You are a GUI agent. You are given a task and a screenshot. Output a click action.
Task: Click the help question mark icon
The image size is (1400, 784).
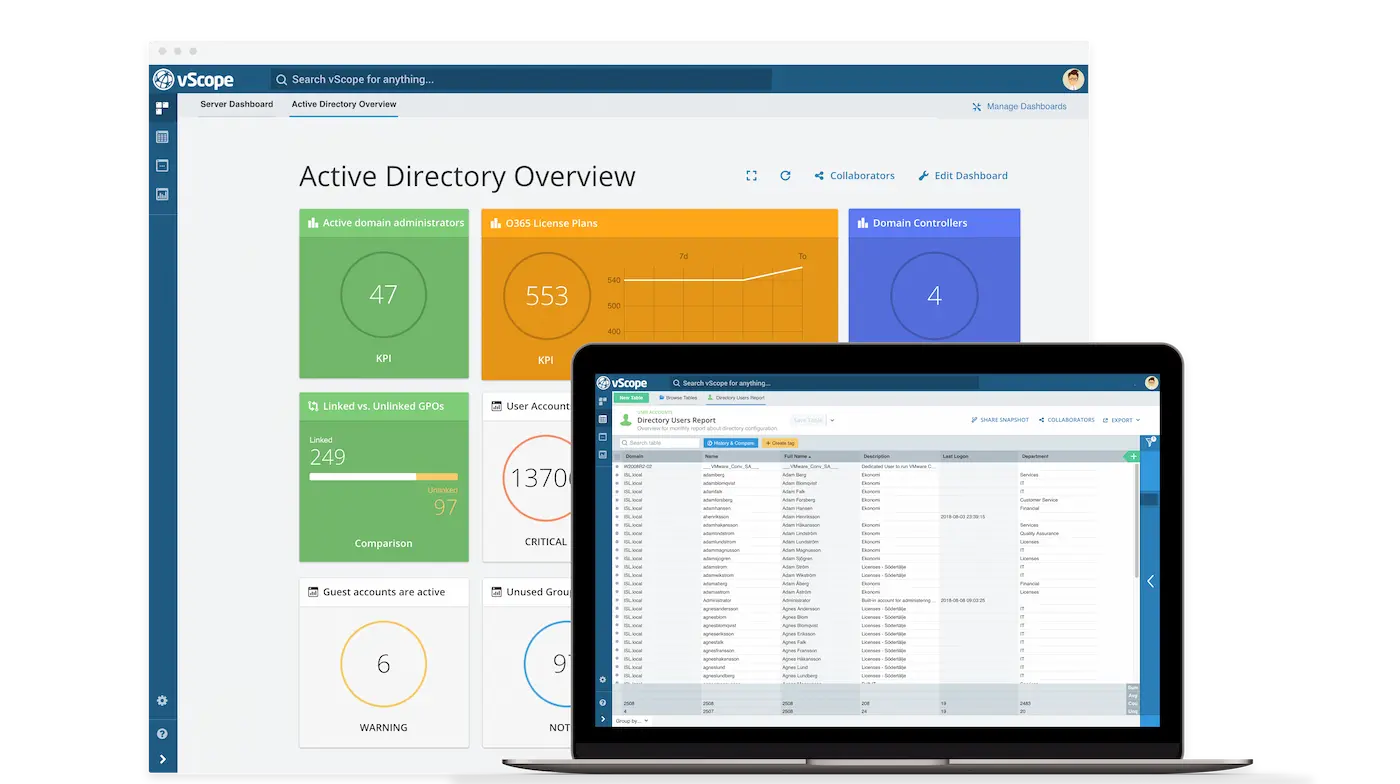coord(162,733)
